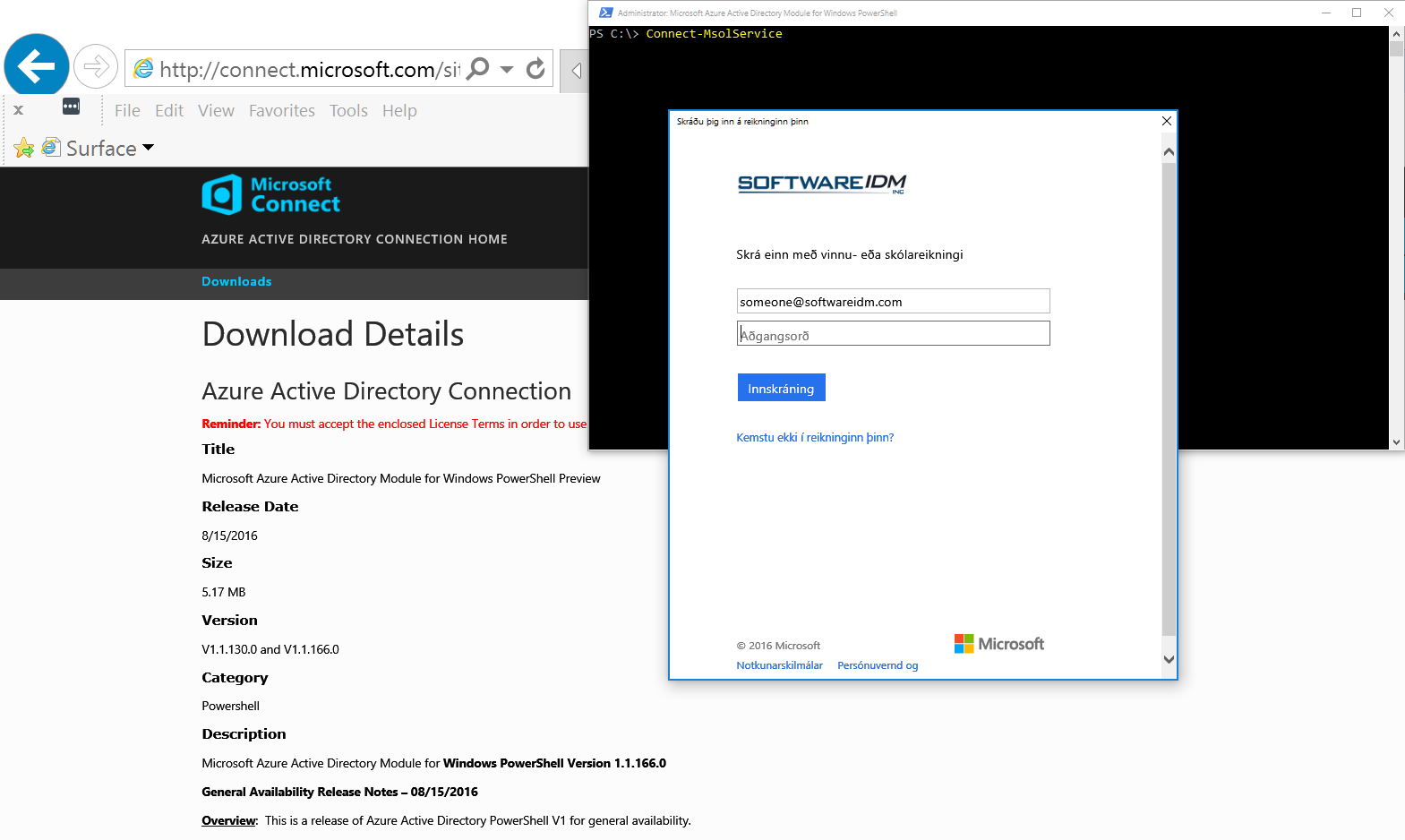Click the someone@softwareidm.com email field
The height and width of the screenshot is (840, 1405).
click(x=893, y=301)
